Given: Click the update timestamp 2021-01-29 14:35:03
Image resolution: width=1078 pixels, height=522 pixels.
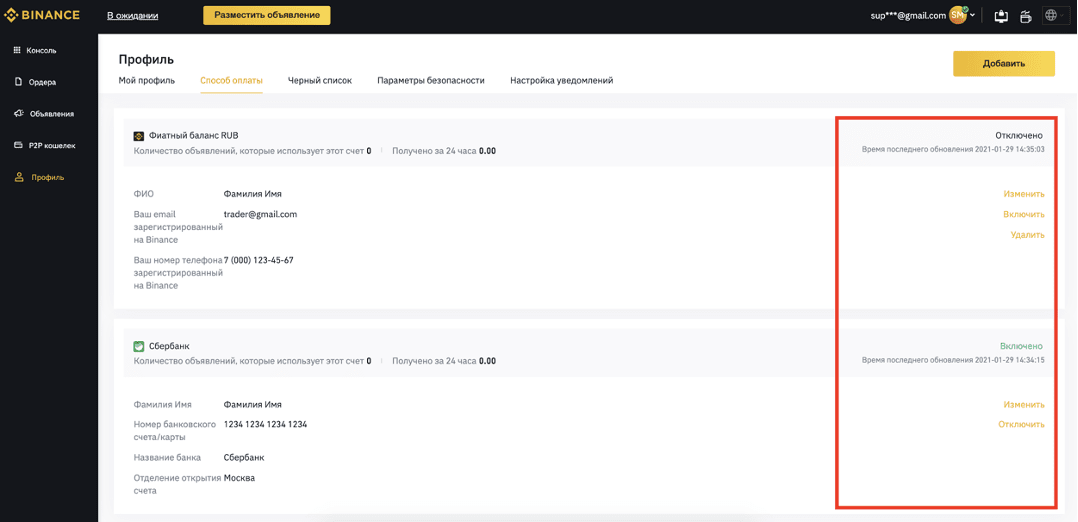Looking at the screenshot, I should (x=1011, y=149).
